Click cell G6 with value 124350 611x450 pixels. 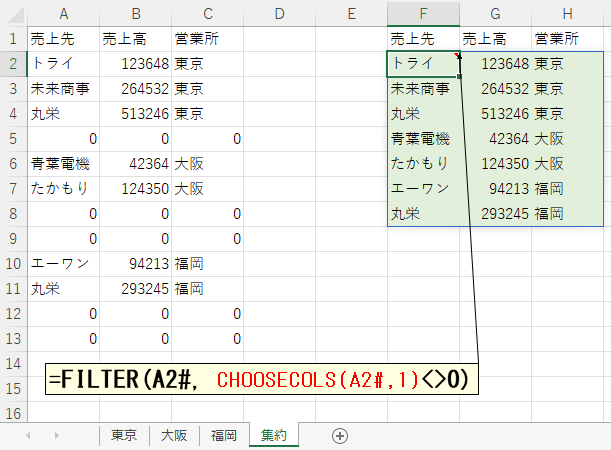[x=495, y=164]
